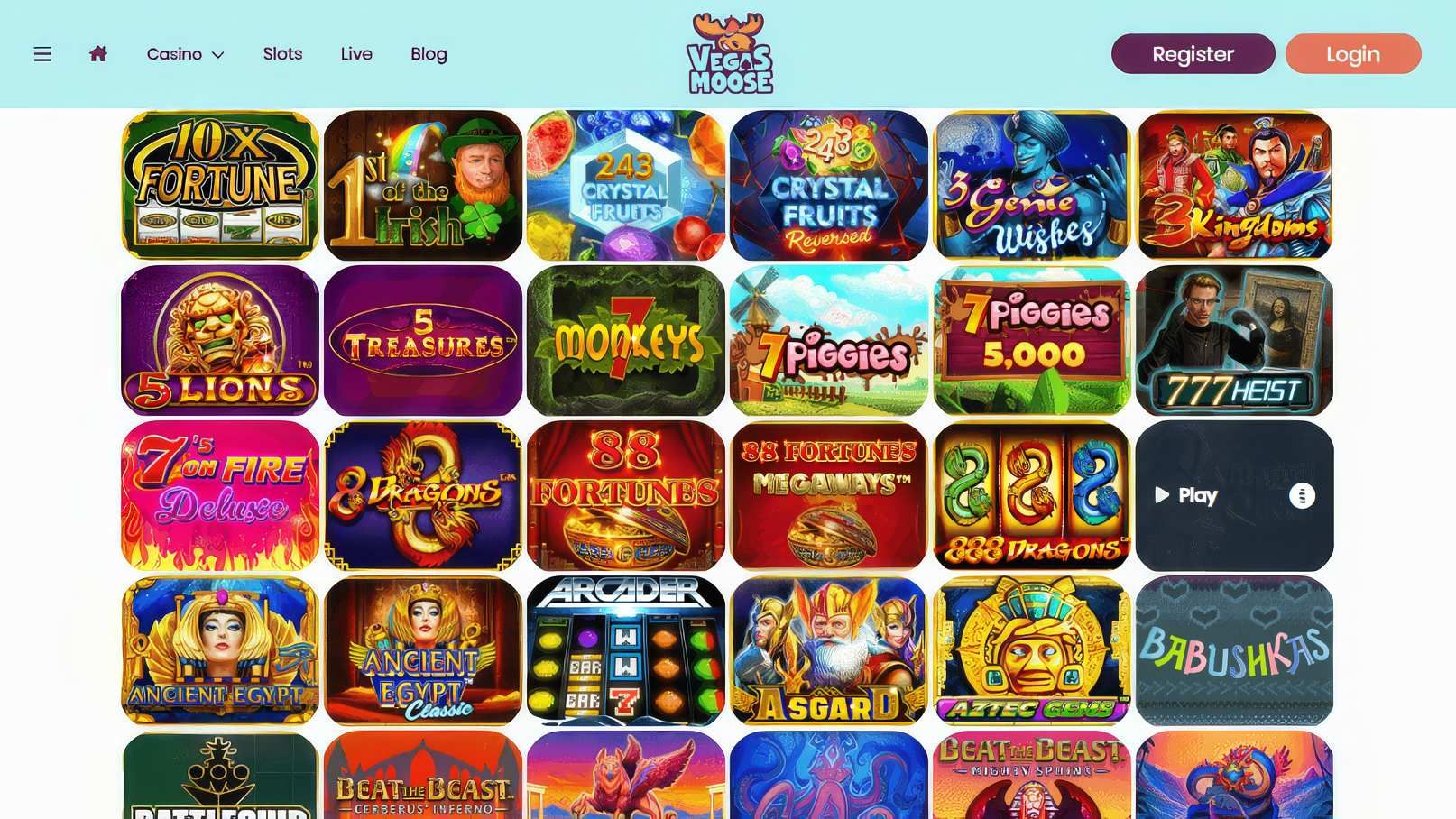Open the Slots menu item

pos(282,54)
